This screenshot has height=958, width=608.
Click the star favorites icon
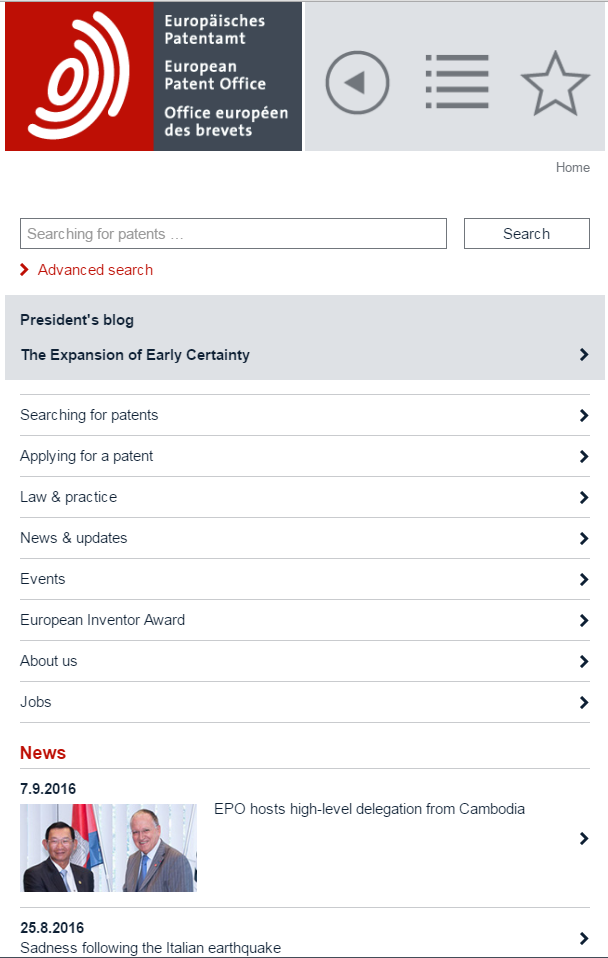coord(555,83)
